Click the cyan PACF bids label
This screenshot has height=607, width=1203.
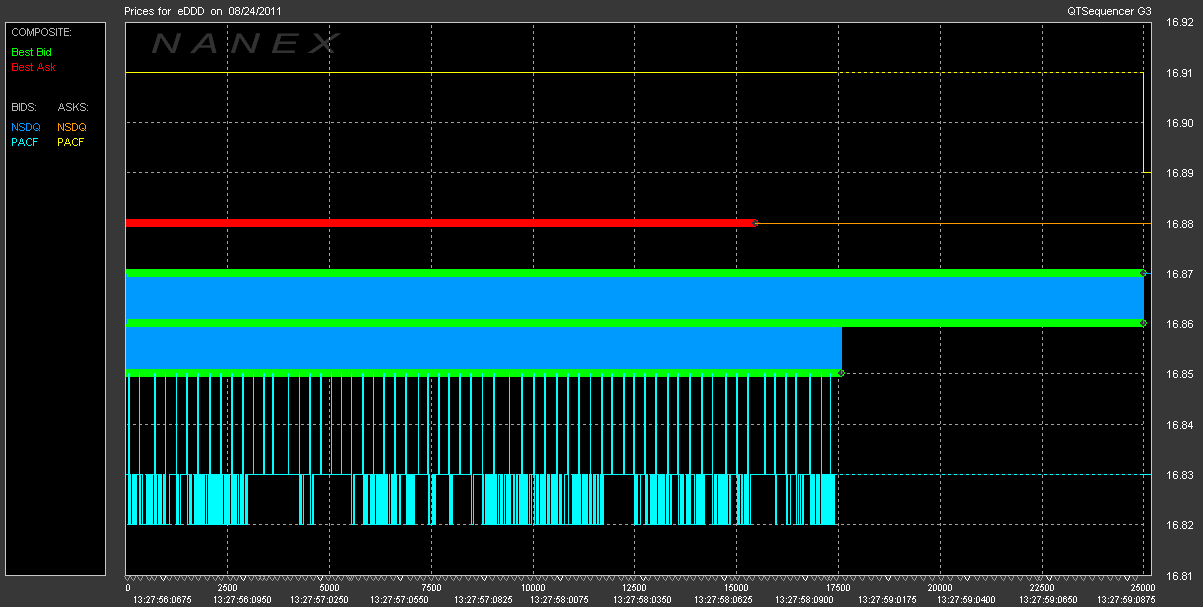[25, 142]
